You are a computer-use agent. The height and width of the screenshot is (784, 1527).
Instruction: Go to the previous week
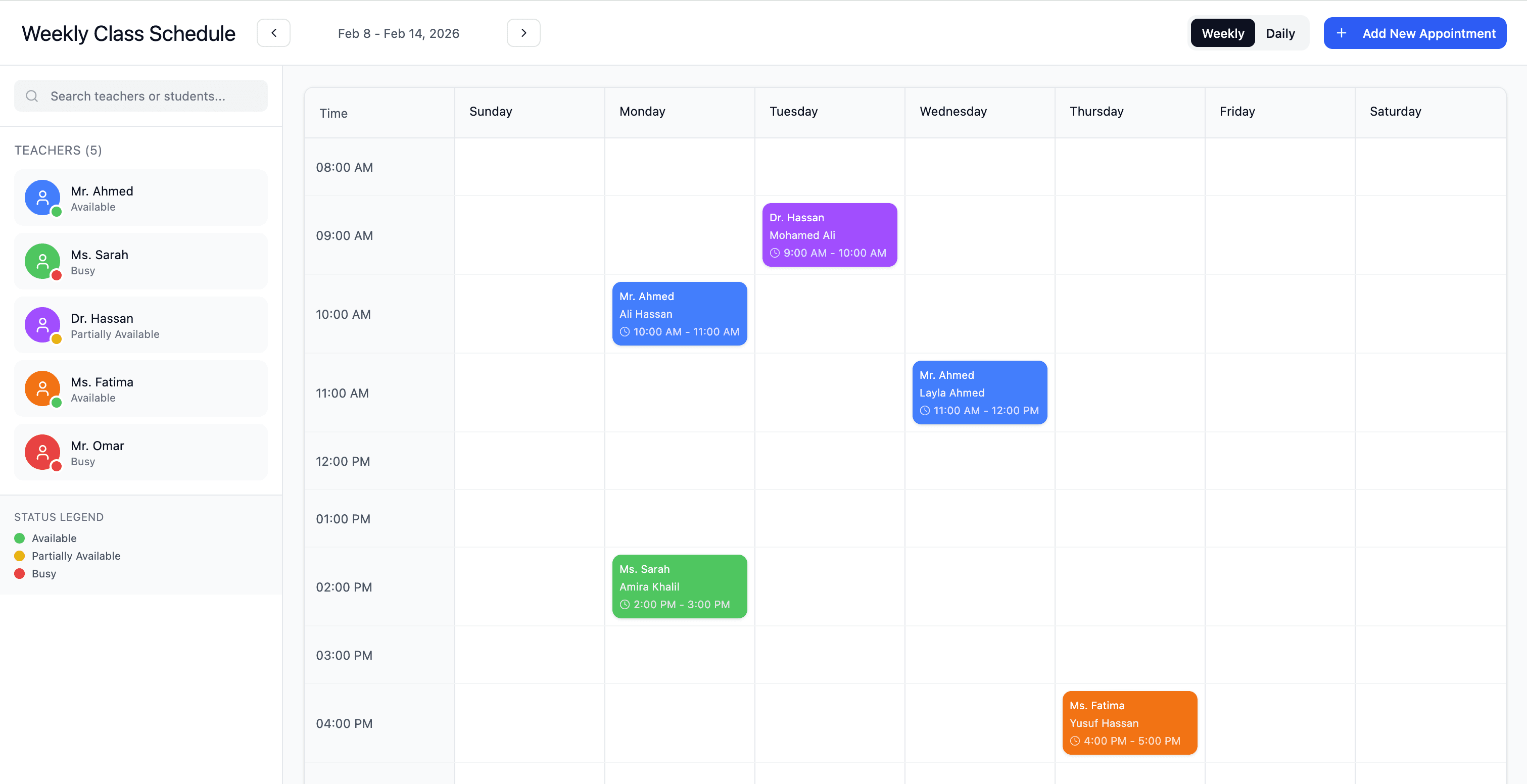[273, 33]
